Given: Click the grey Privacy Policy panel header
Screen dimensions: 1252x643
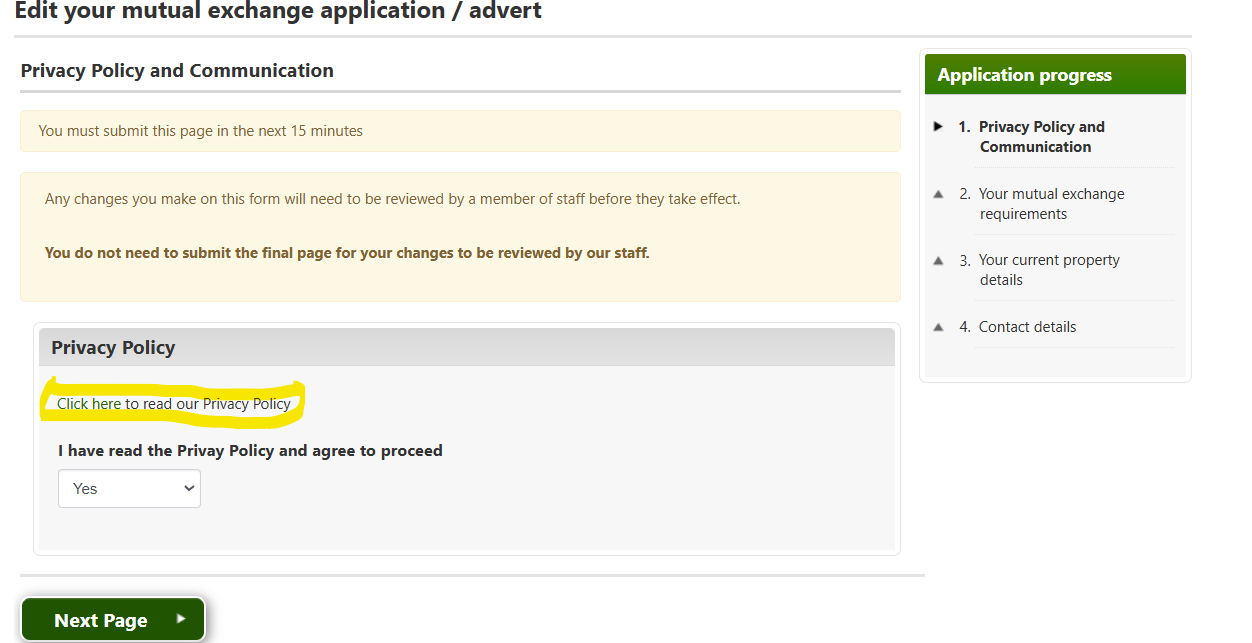Looking at the screenshot, I should (x=467, y=348).
